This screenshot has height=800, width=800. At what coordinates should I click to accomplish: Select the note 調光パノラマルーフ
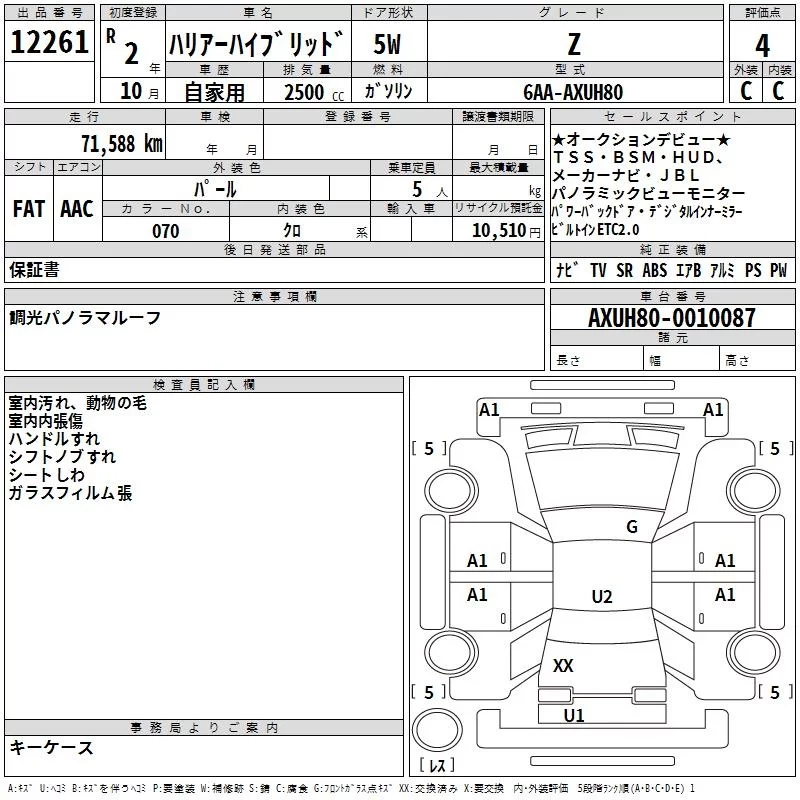pos(85,317)
